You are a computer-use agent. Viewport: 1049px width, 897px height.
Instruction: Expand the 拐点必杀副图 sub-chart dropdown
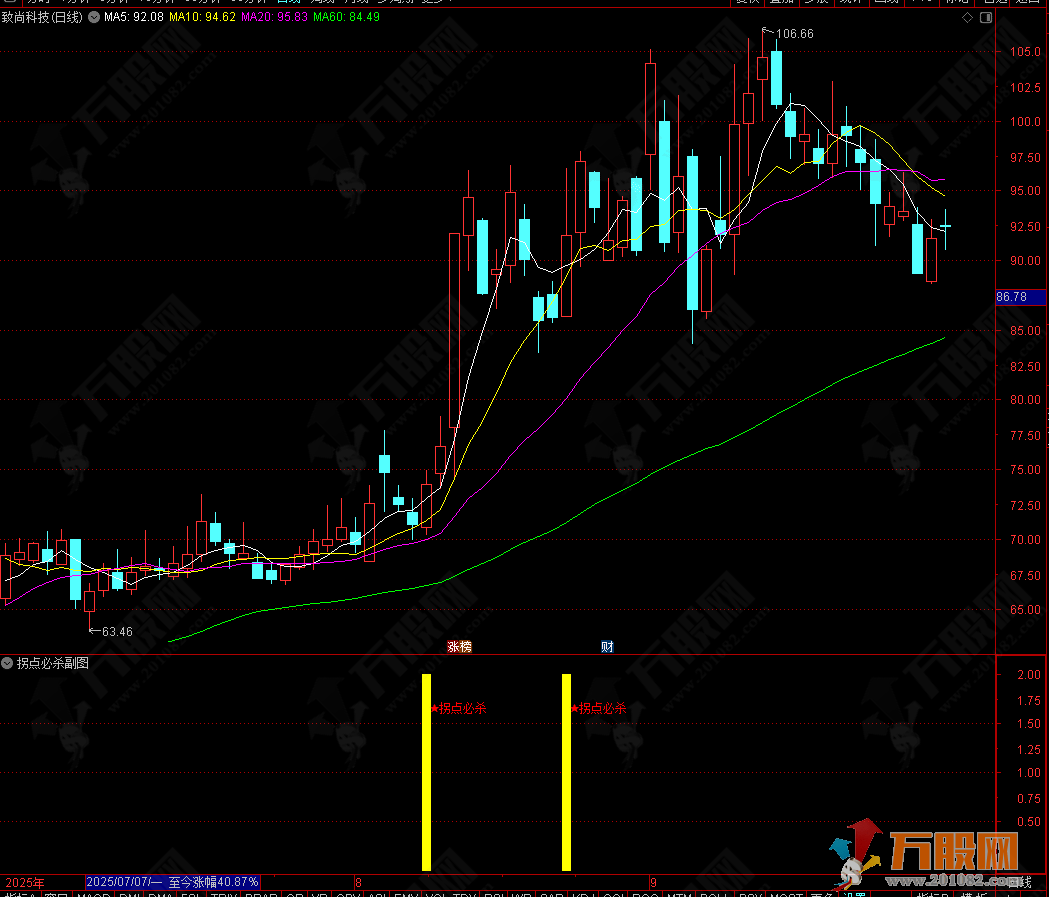(x=8, y=663)
